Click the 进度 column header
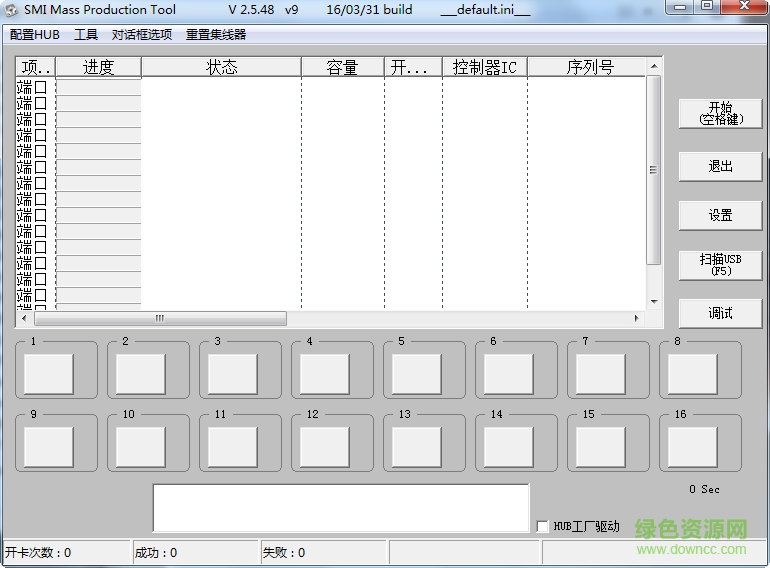Screen dimensions: 770x568 pyautogui.click(x=99, y=67)
